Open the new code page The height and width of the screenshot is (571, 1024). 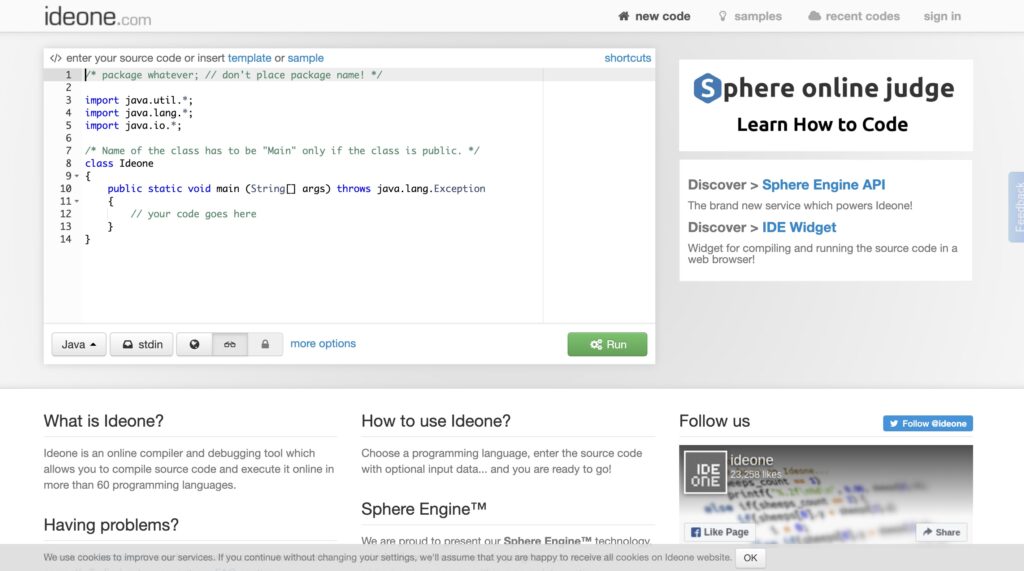point(654,16)
